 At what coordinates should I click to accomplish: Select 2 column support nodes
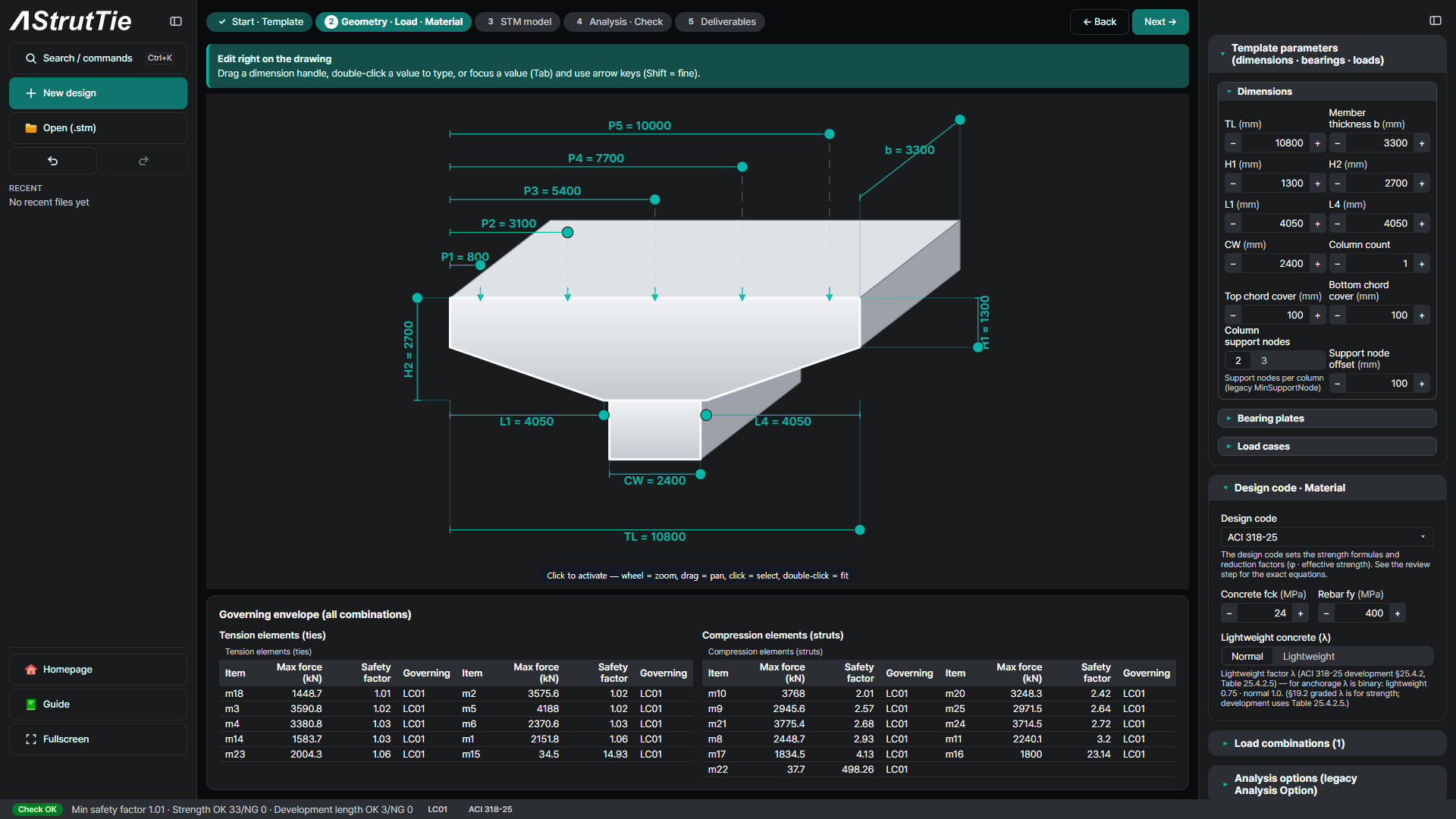pos(1238,361)
